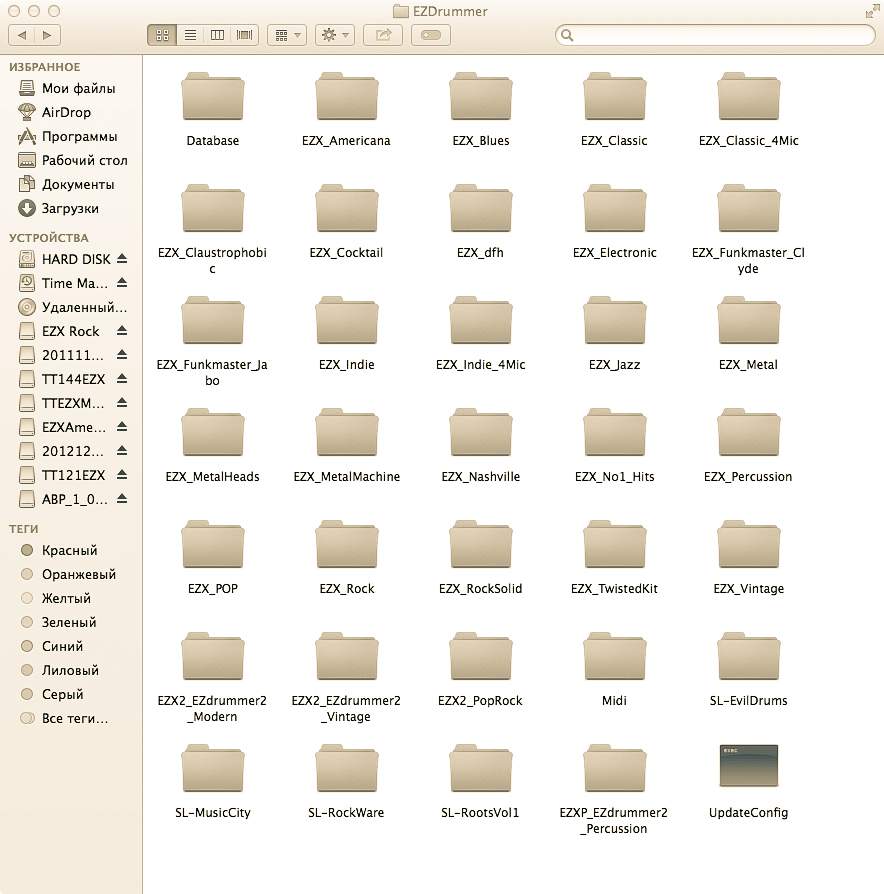
Task: Go back using the back arrow
Action: [23, 35]
